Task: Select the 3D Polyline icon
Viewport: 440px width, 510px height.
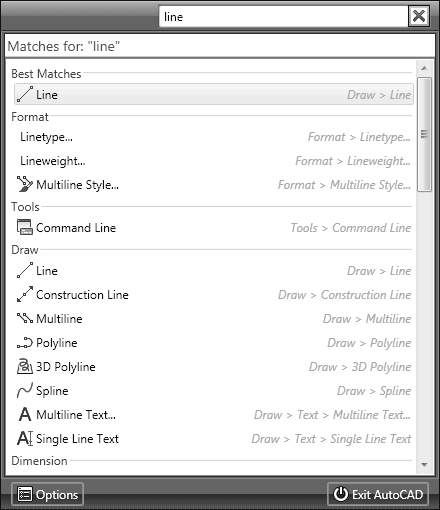Action: [25, 366]
